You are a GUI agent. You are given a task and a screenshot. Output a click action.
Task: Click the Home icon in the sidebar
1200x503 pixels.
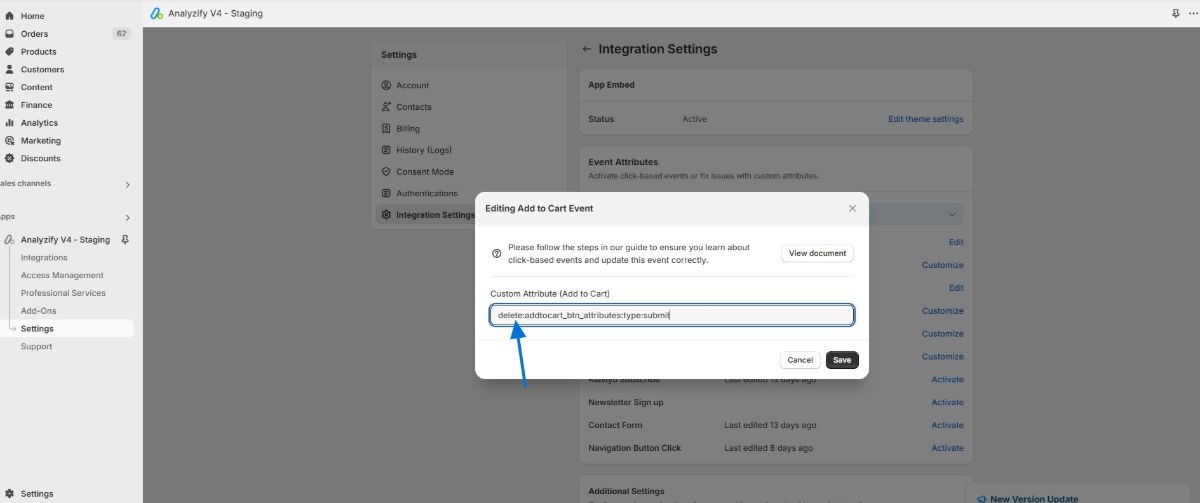pos(10,16)
